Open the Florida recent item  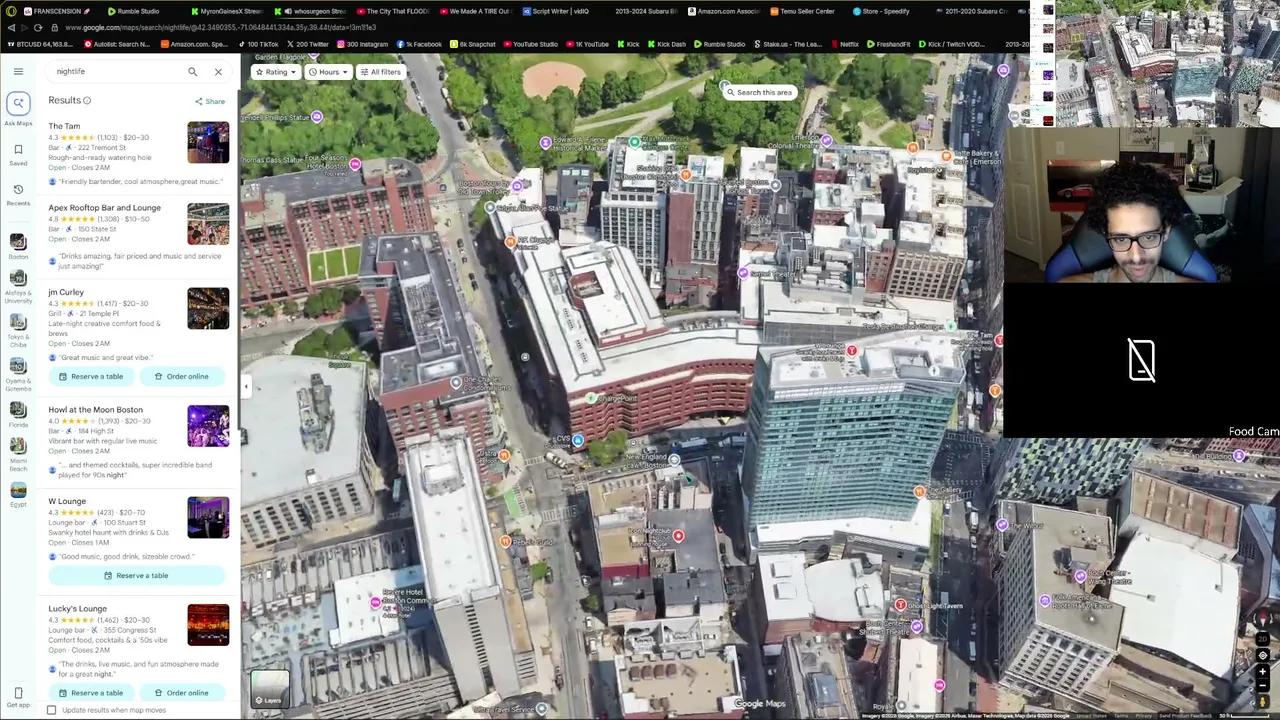[x=18, y=413]
